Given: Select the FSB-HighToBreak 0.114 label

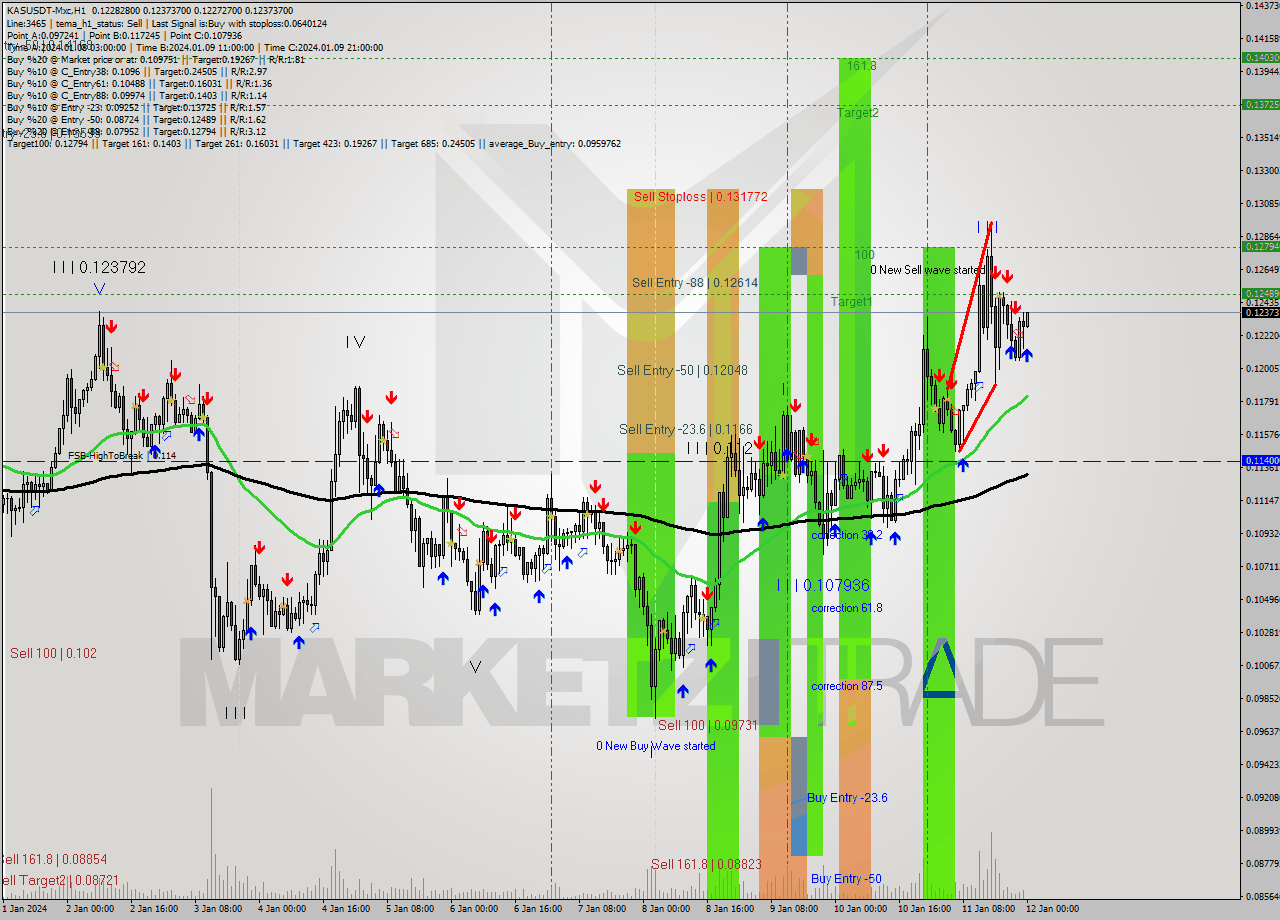Looking at the screenshot, I should tap(122, 456).
